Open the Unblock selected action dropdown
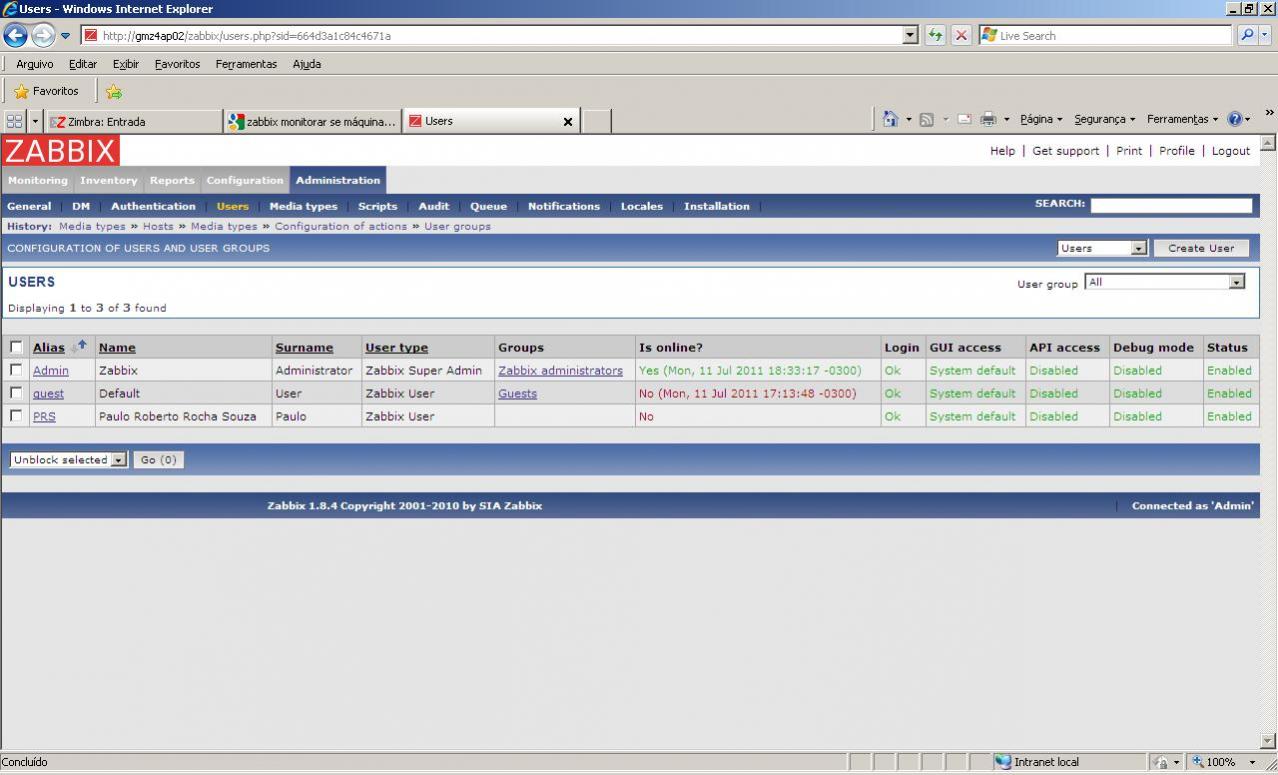 coord(69,460)
